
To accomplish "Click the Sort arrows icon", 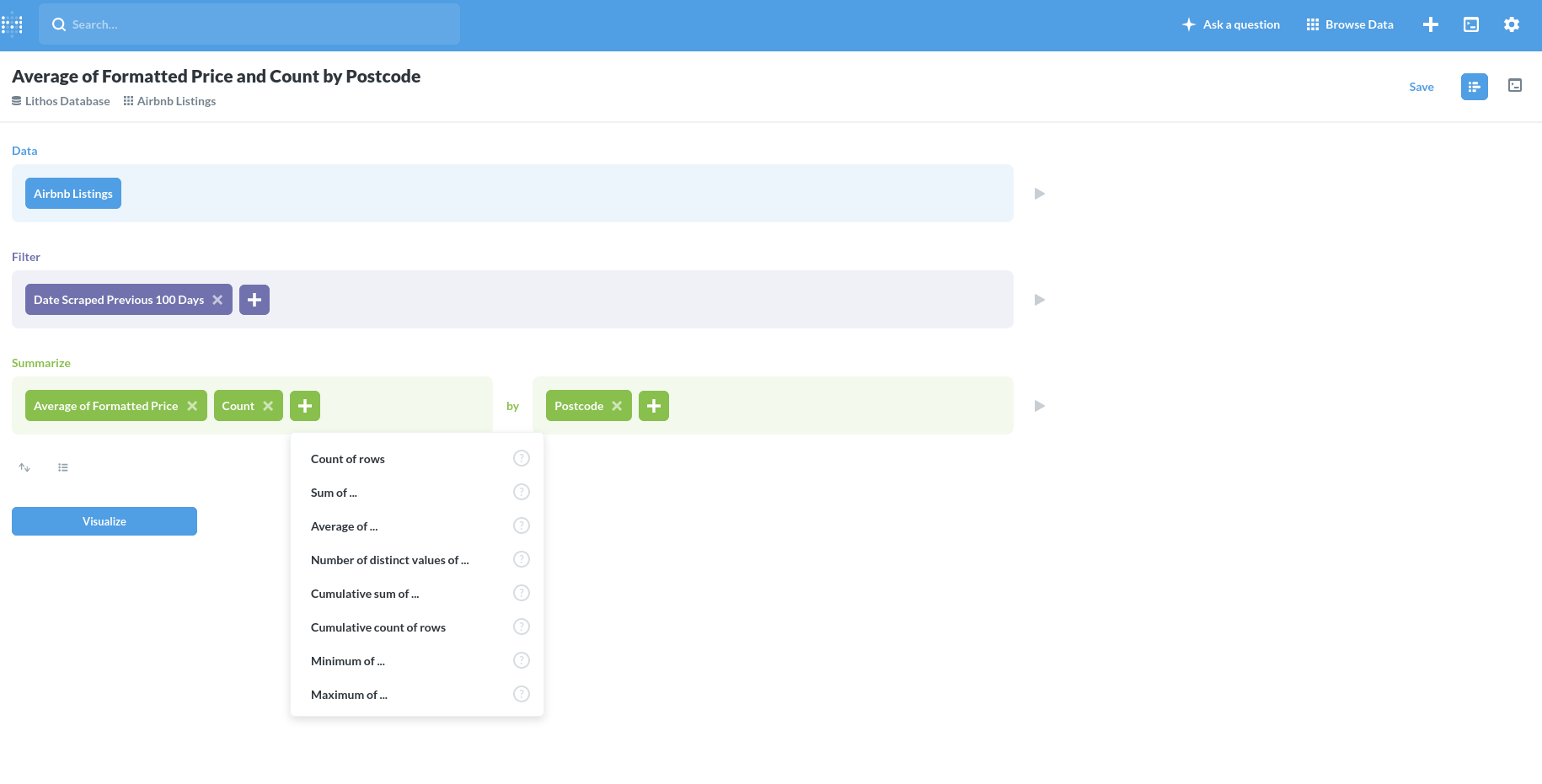I will (x=24, y=467).
